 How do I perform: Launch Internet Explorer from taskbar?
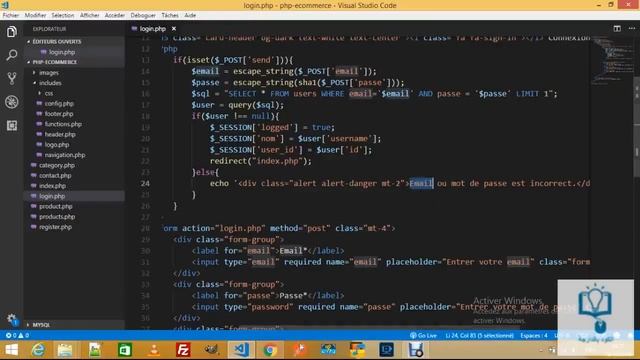(x=38, y=350)
